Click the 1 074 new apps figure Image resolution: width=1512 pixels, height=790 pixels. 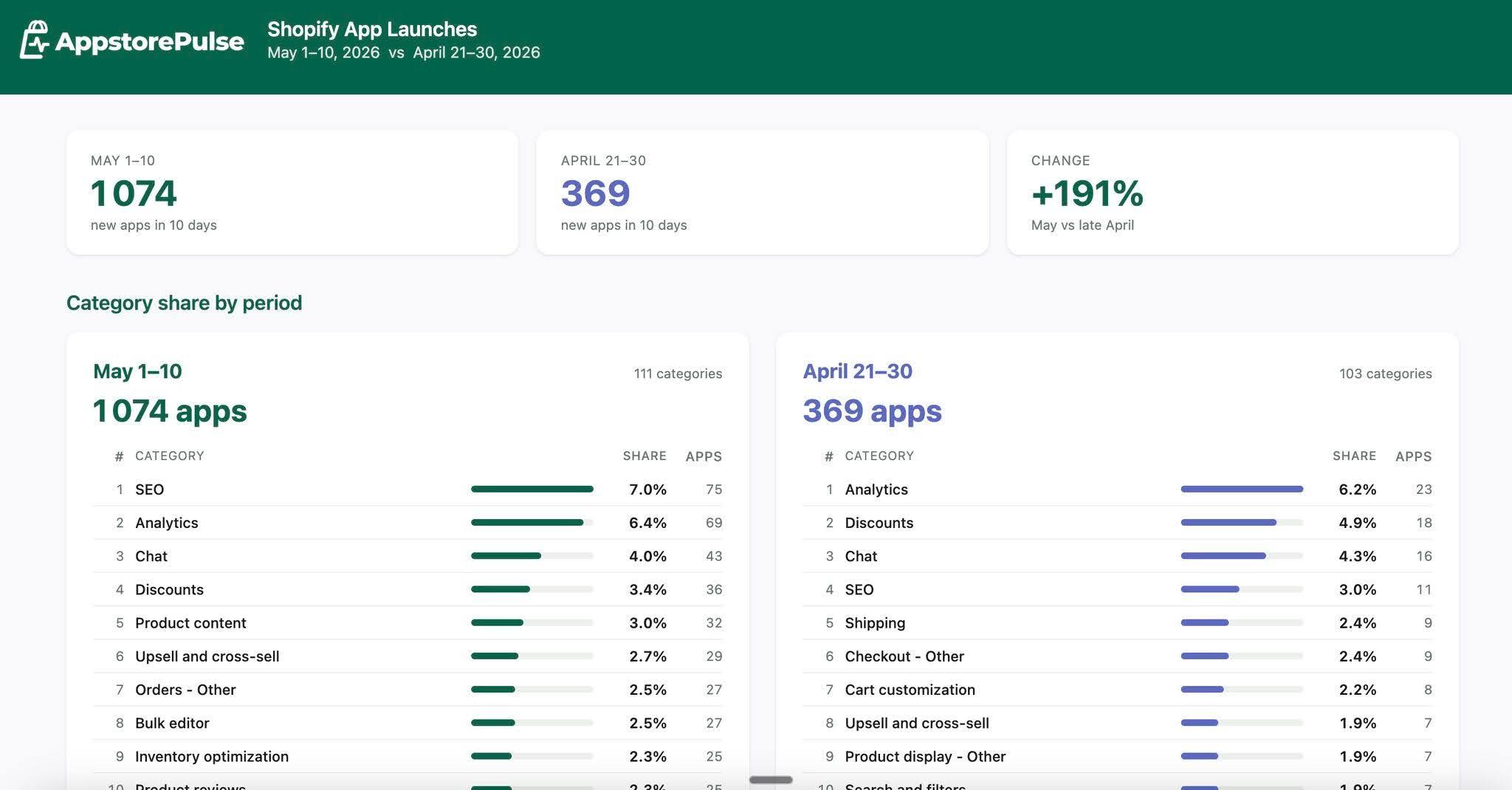coord(134,193)
